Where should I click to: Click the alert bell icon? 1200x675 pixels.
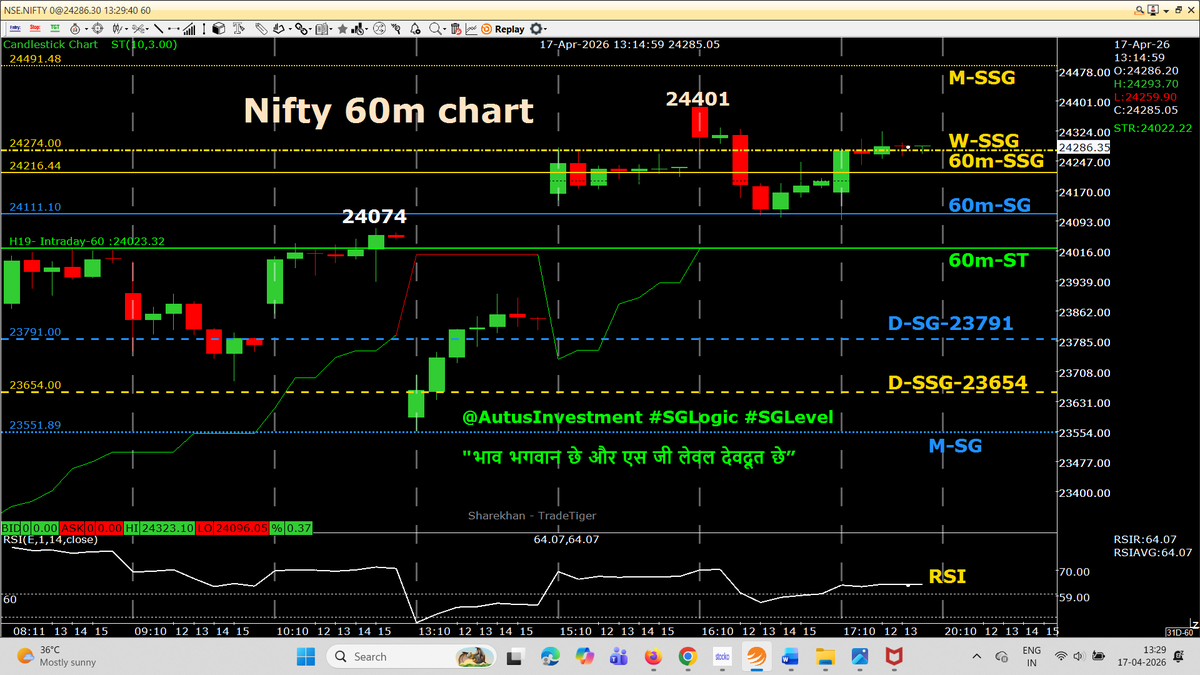414,29
